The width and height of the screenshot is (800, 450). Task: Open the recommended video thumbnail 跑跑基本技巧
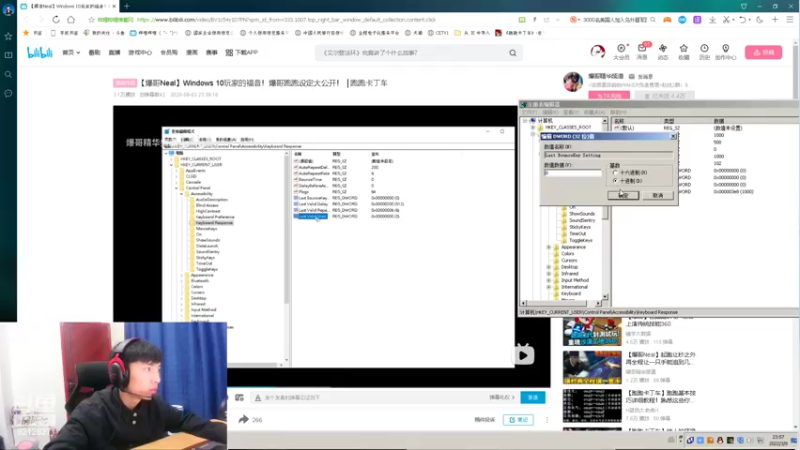[592, 406]
